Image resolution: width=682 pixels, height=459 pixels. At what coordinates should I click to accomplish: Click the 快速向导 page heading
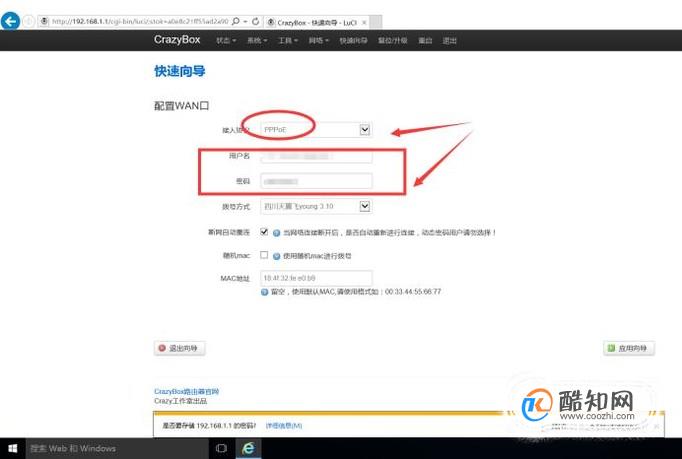180,71
